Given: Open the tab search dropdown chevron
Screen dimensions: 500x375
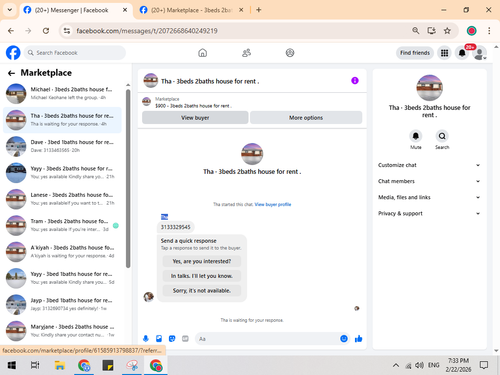Looking at the screenshot, I should [10, 10].
